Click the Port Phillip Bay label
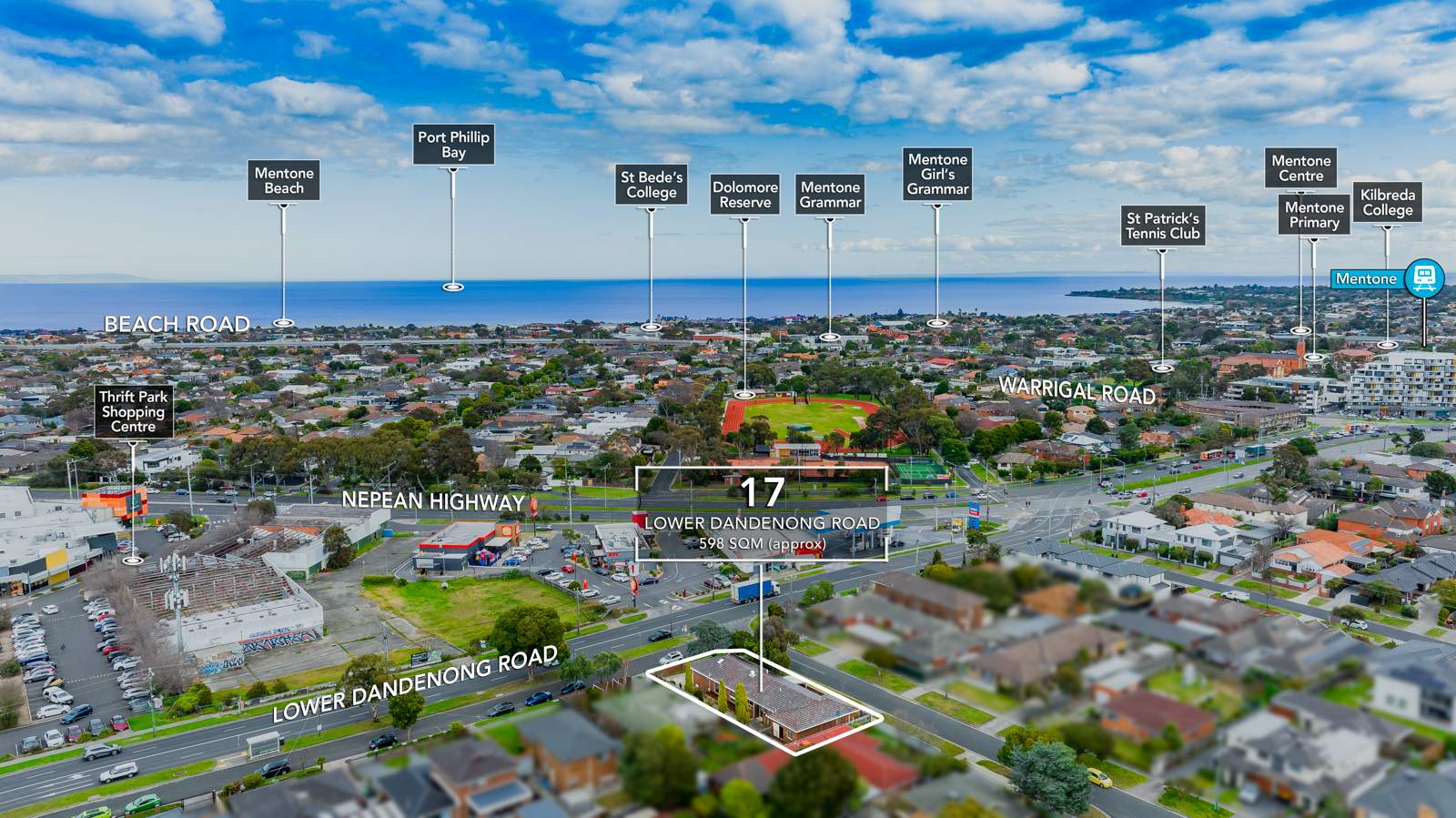The height and width of the screenshot is (818, 1456). (x=453, y=145)
